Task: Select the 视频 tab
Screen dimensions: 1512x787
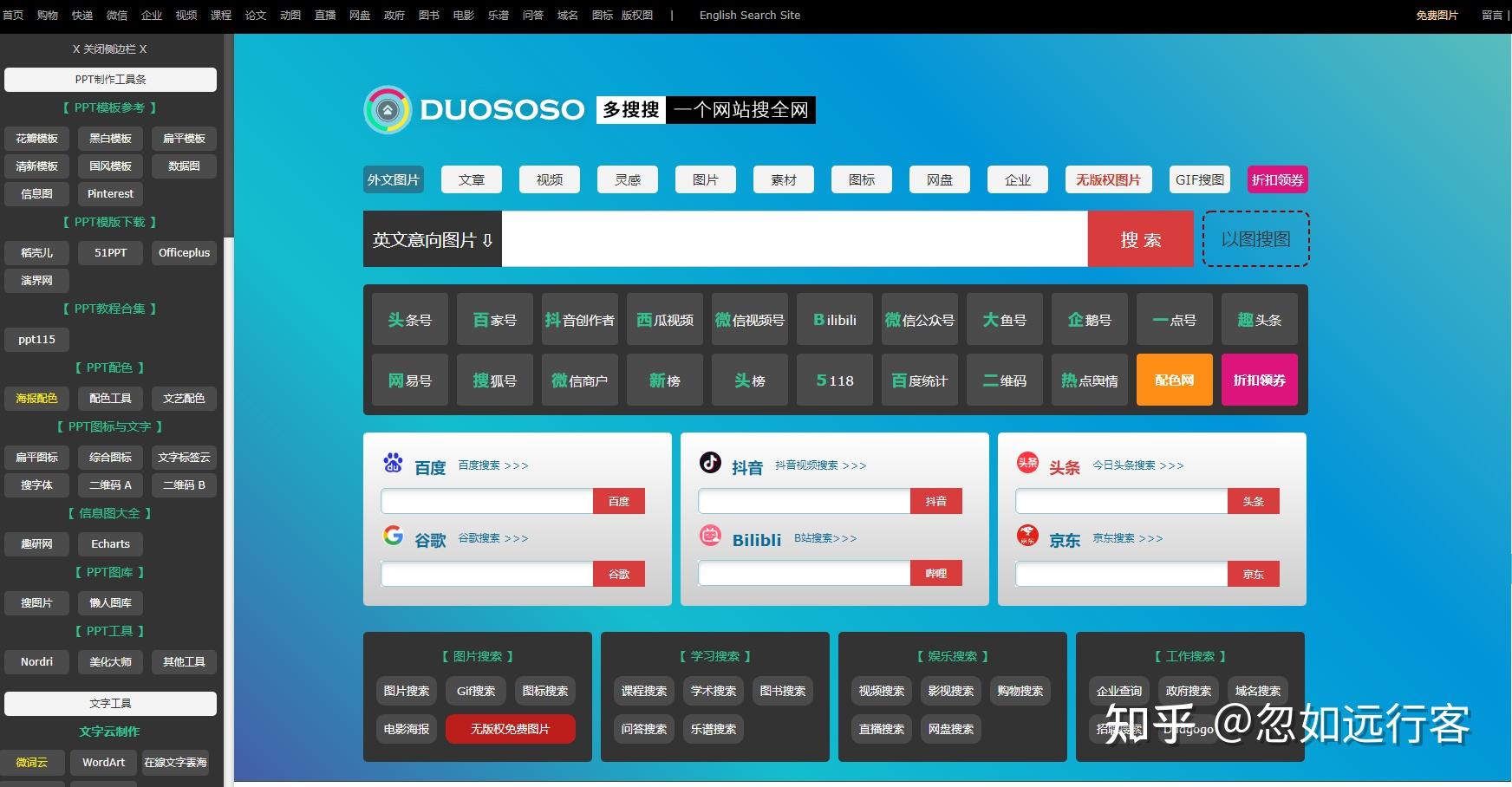Action: point(550,179)
